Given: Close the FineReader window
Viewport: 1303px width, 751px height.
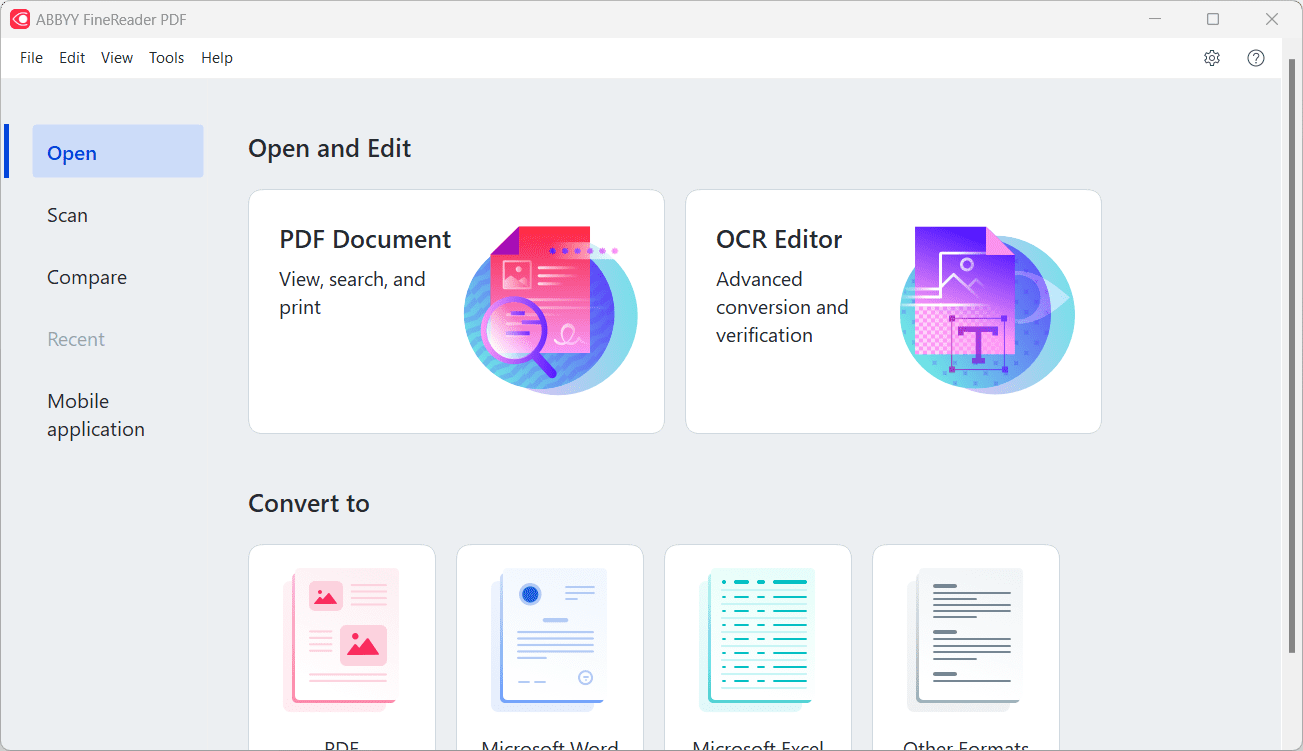Looking at the screenshot, I should [x=1272, y=19].
